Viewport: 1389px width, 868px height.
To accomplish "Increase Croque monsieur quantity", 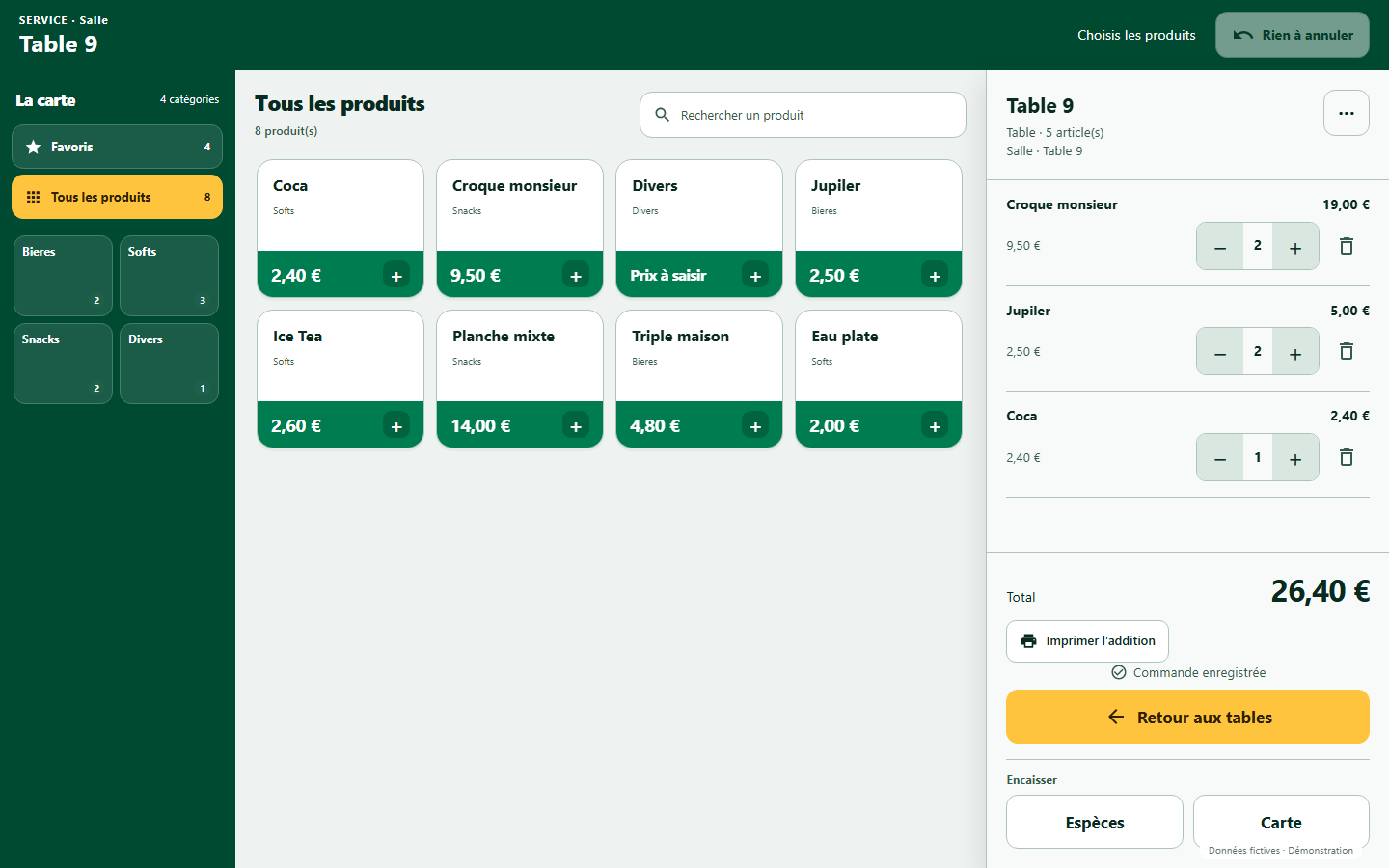I will pos(1295,246).
